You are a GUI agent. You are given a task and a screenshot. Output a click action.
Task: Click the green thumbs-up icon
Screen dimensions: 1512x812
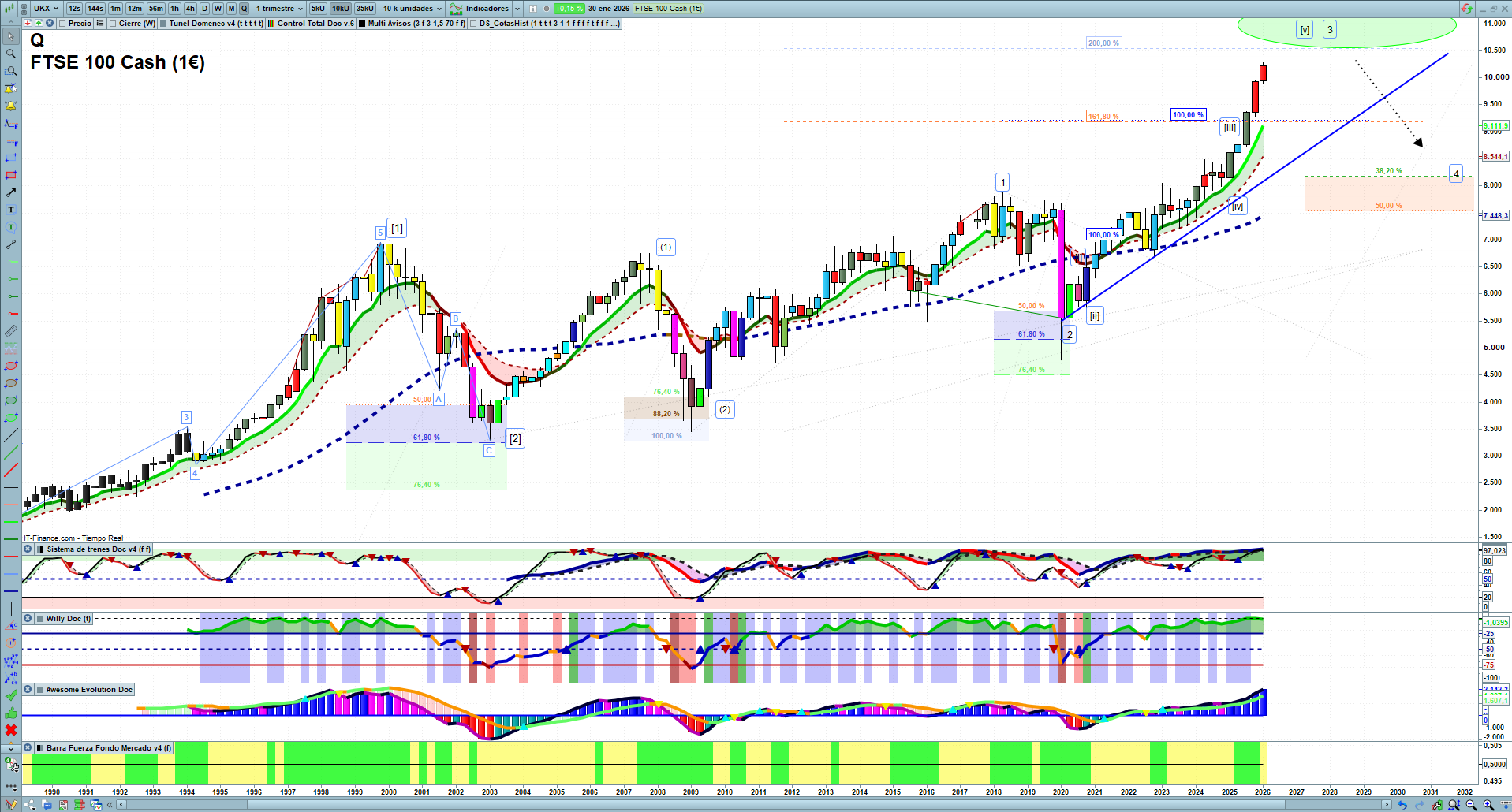tap(11, 713)
